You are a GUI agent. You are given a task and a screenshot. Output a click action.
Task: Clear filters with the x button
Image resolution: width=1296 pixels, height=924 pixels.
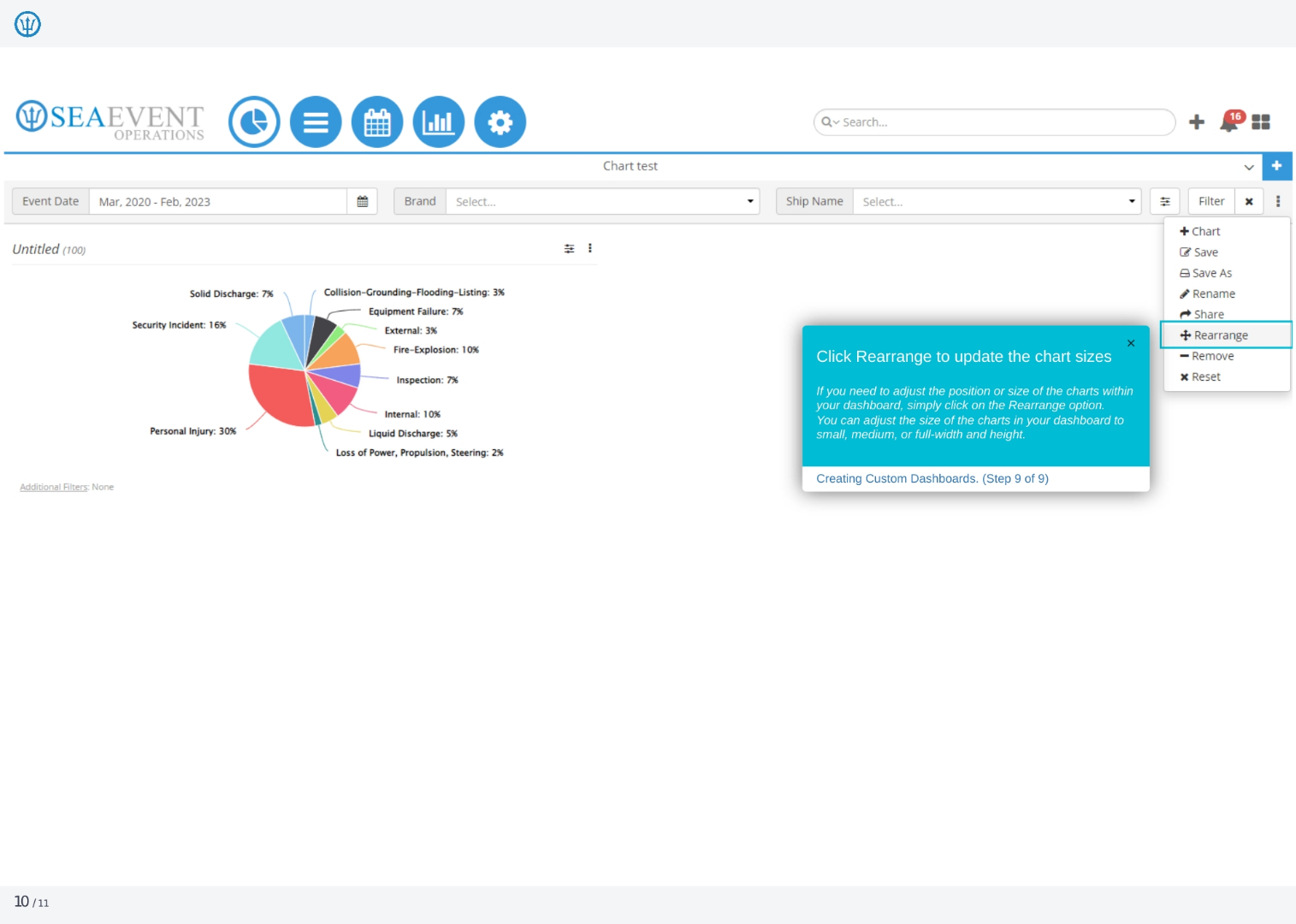click(x=1249, y=202)
